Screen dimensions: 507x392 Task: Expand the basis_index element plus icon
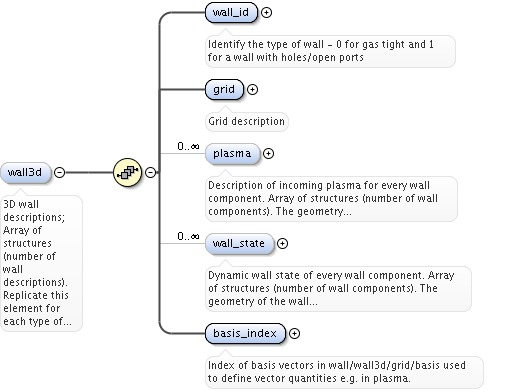click(294, 333)
